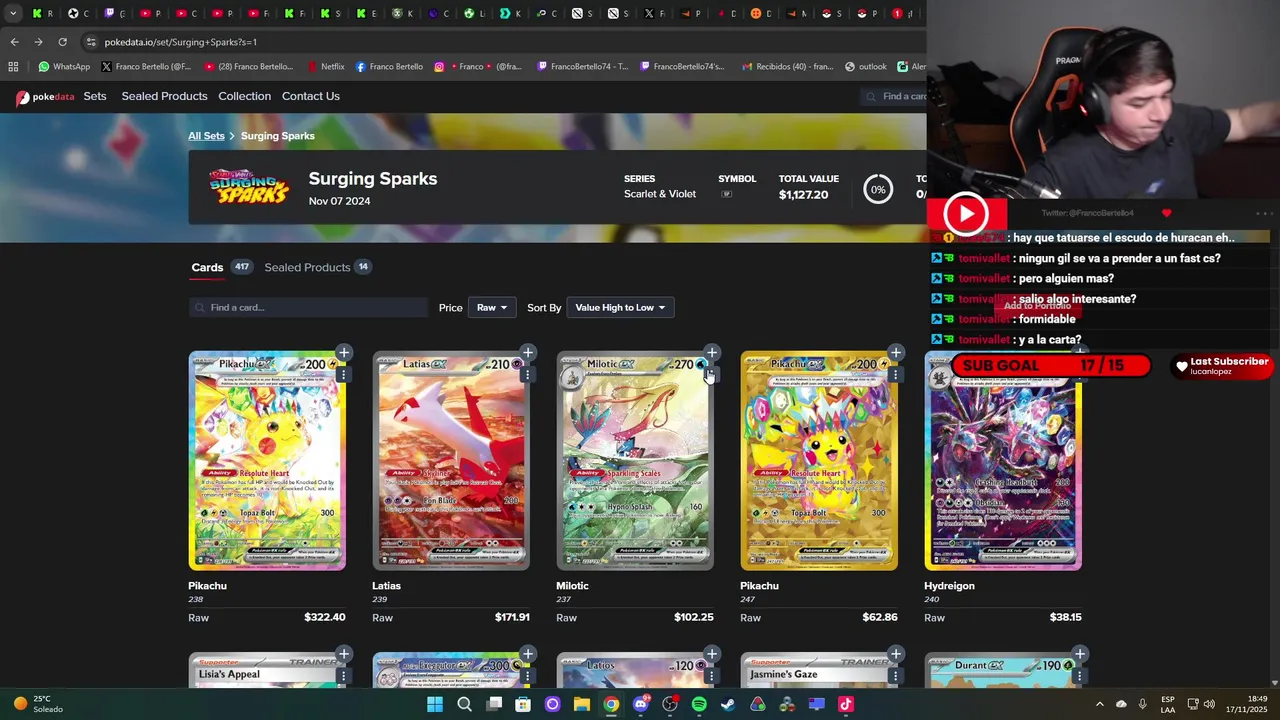Open Sealed Products in top navigation
Image resolution: width=1280 pixels, height=720 pixels.
click(164, 96)
